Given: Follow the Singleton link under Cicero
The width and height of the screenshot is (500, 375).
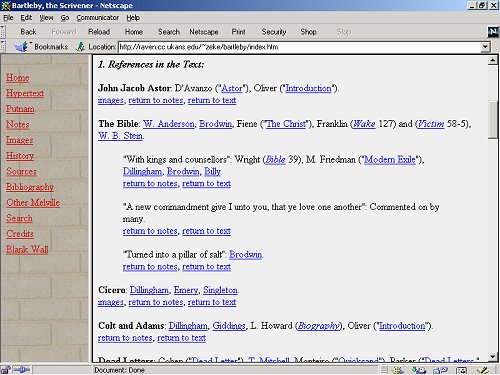Looking at the screenshot, I should [220, 290].
